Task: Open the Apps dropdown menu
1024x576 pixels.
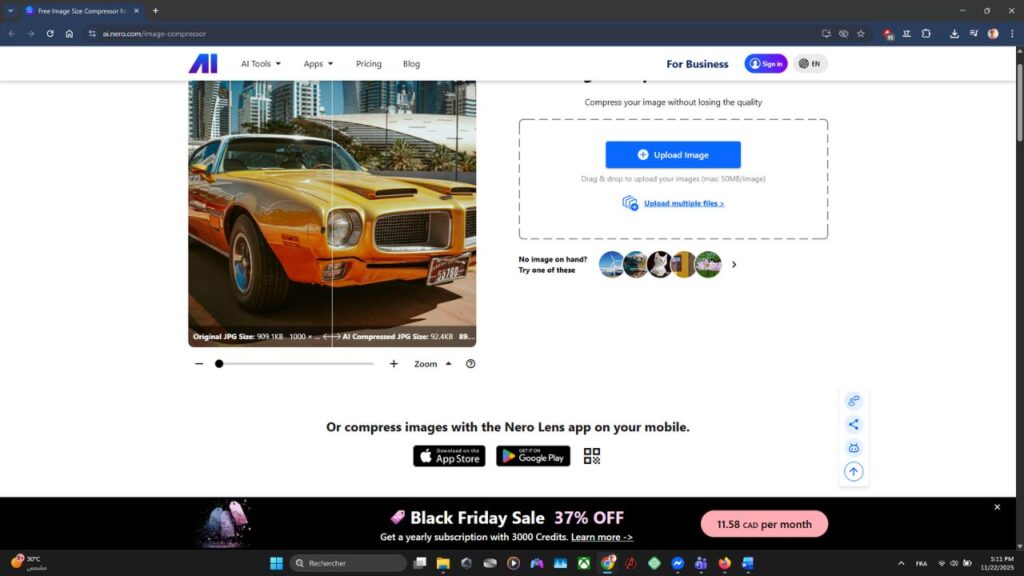Action: pyautogui.click(x=318, y=64)
